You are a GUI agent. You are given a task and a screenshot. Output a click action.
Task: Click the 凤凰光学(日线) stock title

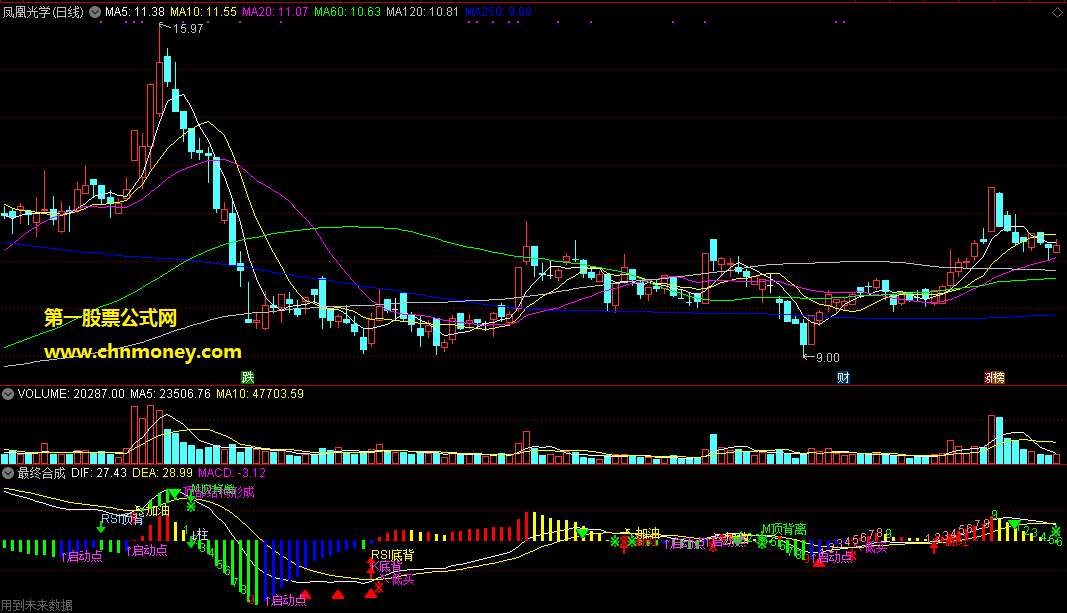[43, 12]
